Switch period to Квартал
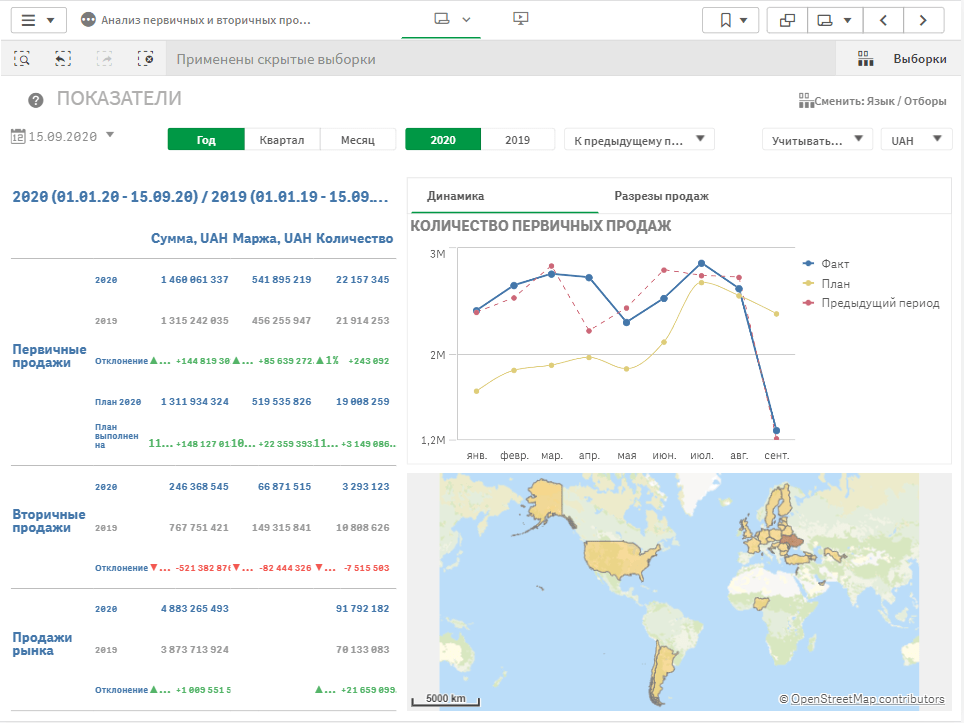964x723 pixels. point(282,140)
